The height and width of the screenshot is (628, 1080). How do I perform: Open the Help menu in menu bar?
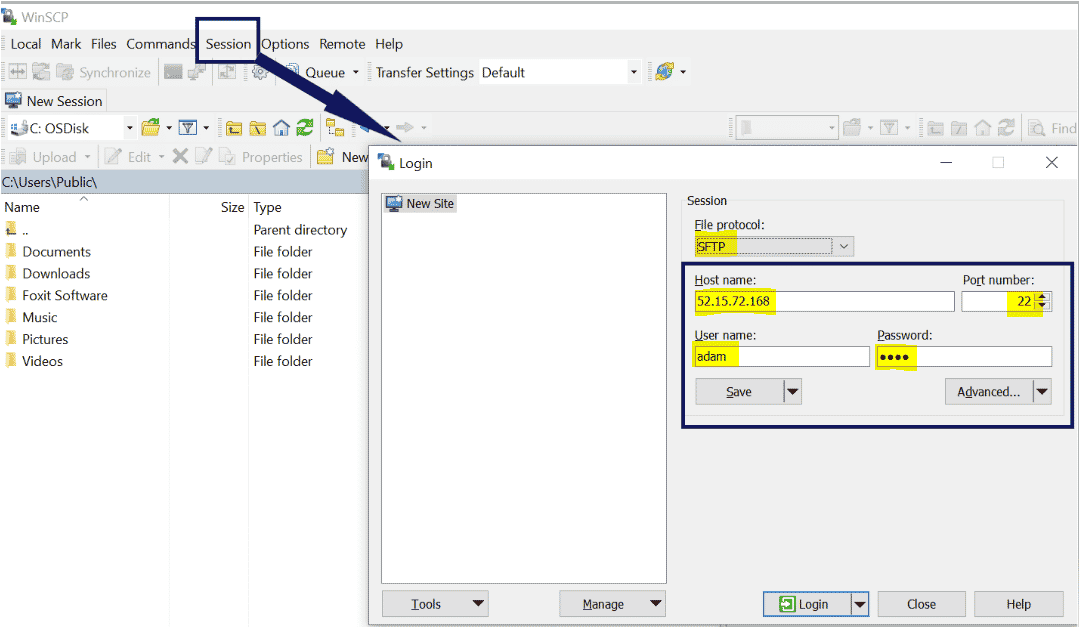388,44
